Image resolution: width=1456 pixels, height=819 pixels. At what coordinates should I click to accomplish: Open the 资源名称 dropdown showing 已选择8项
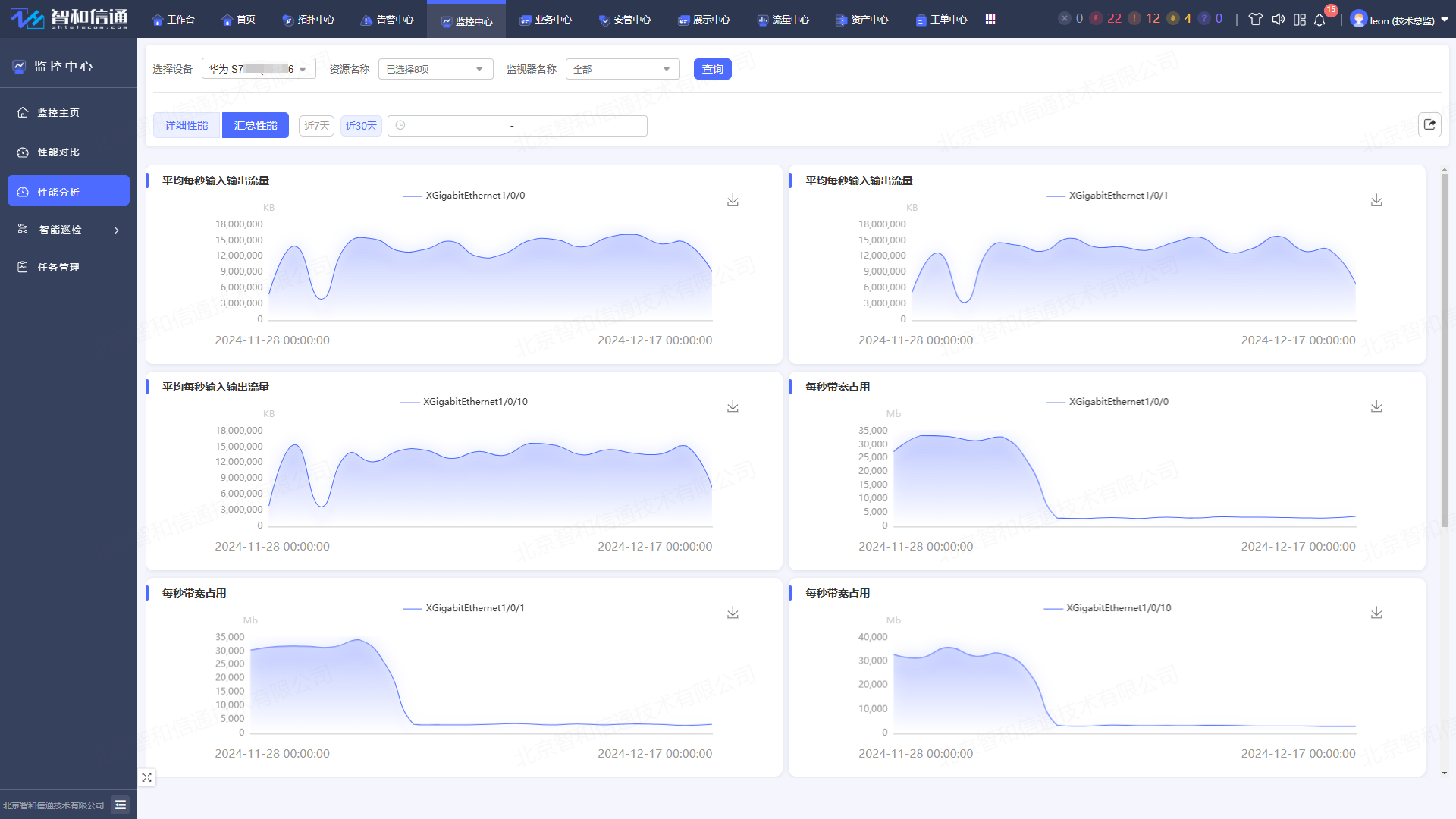point(435,69)
